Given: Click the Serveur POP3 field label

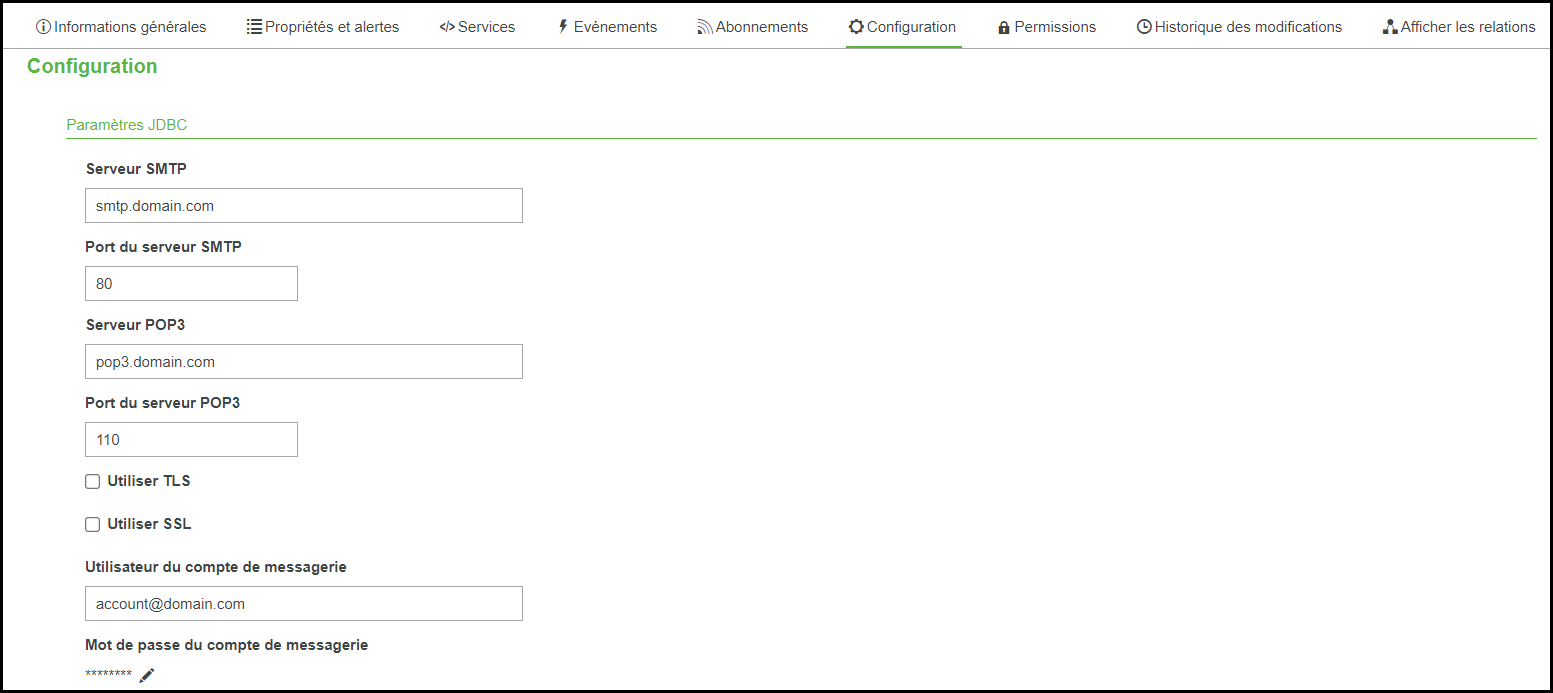Looking at the screenshot, I should 135,325.
